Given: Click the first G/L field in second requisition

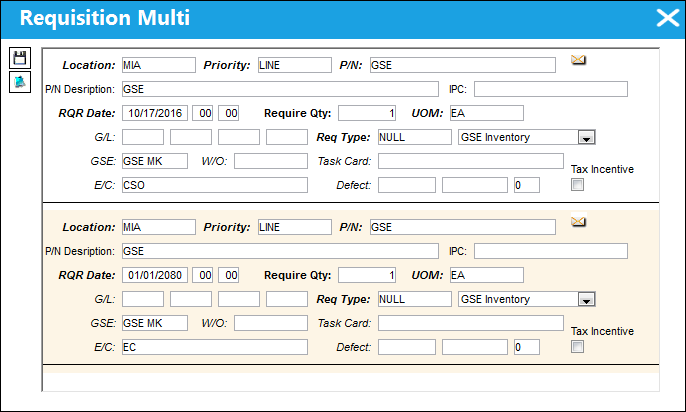Looking at the screenshot, I should [143, 300].
